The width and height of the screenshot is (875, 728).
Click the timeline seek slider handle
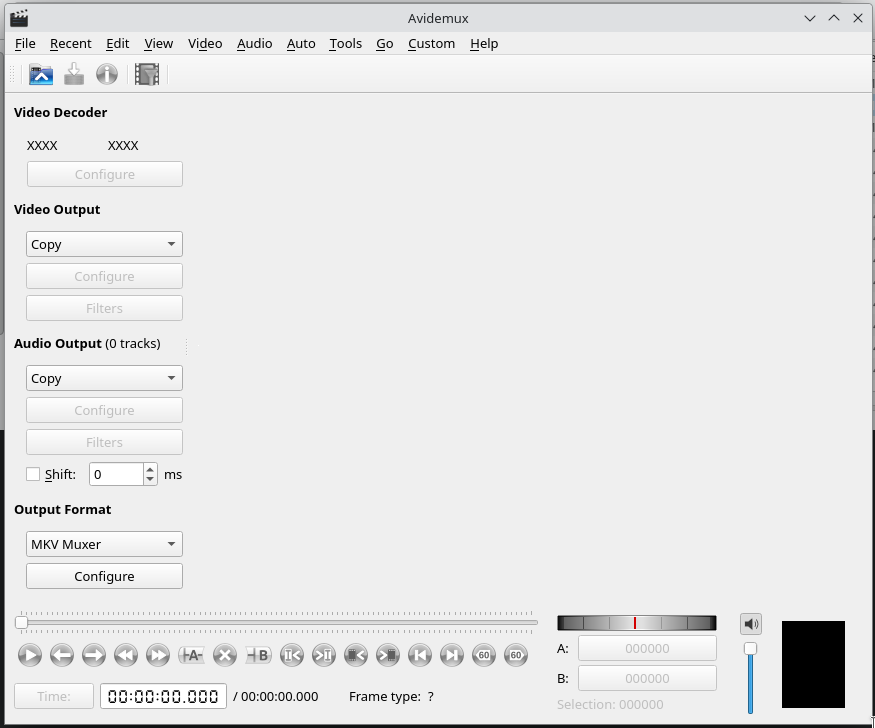click(21, 623)
